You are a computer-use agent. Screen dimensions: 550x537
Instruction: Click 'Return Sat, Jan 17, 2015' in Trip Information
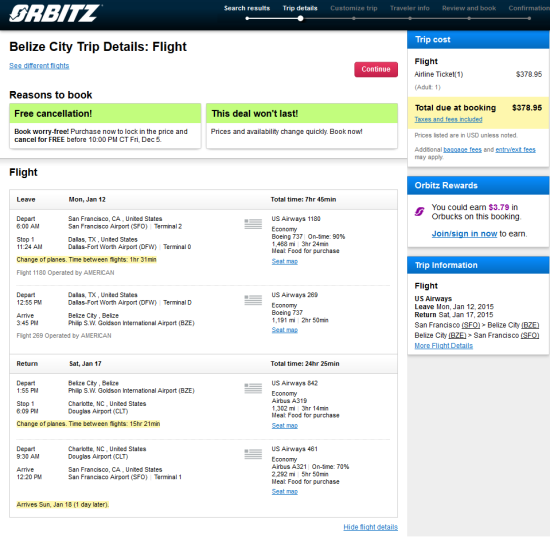click(x=454, y=315)
